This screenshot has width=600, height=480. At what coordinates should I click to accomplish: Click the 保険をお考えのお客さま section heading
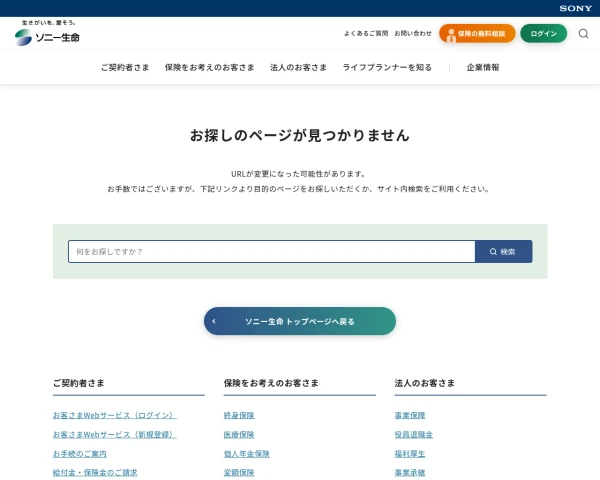[x=271, y=383]
